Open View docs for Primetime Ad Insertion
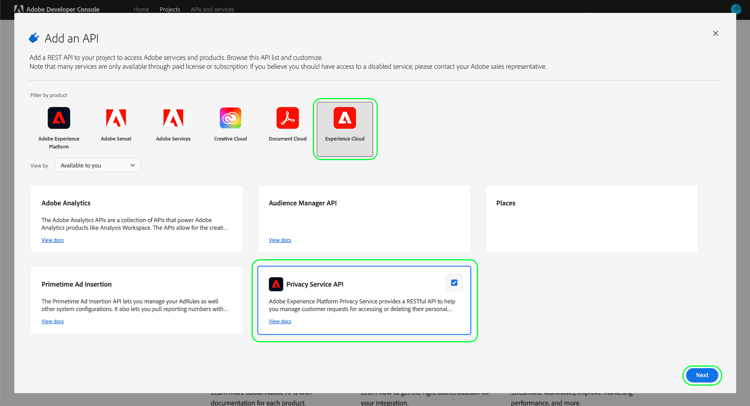The image size is (750, 406). (x=53, y=321)
